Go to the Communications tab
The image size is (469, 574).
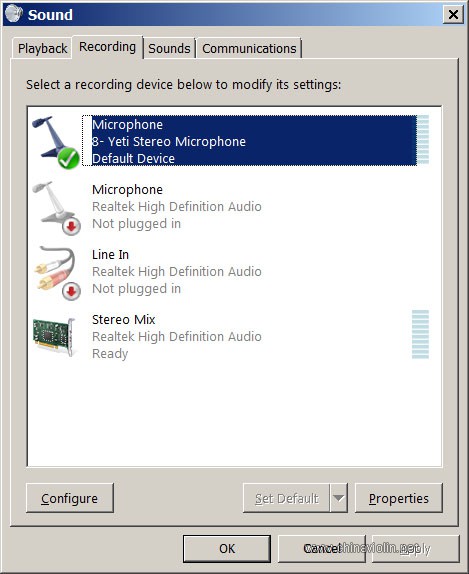pyautogui.click(x=249, y=48)
